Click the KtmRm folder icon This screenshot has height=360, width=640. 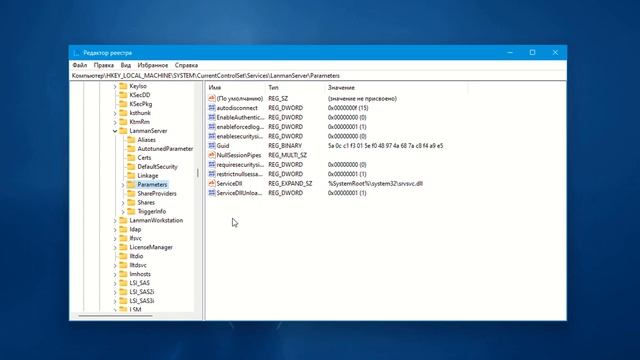click(x=123, y=122)
